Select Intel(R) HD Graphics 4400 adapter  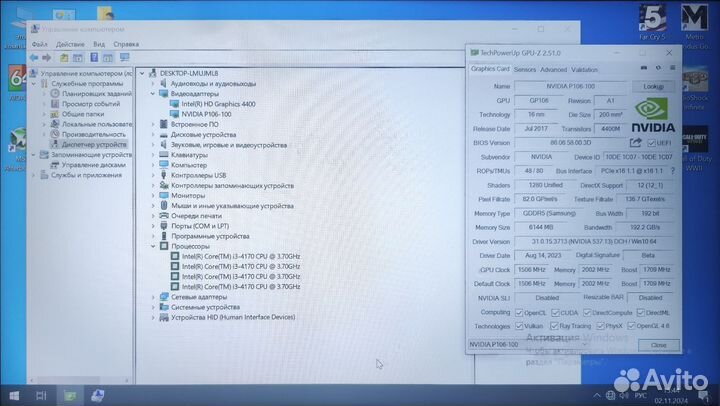(218, 104)
